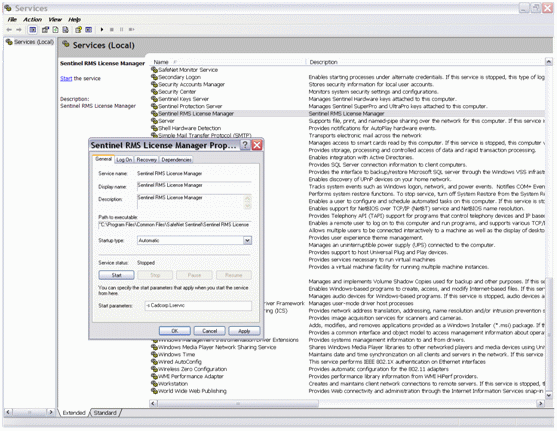The image size is (557, 431).
Task: Click the gear icon beside WMI Performance Adapter
Action: coord(154,376)
